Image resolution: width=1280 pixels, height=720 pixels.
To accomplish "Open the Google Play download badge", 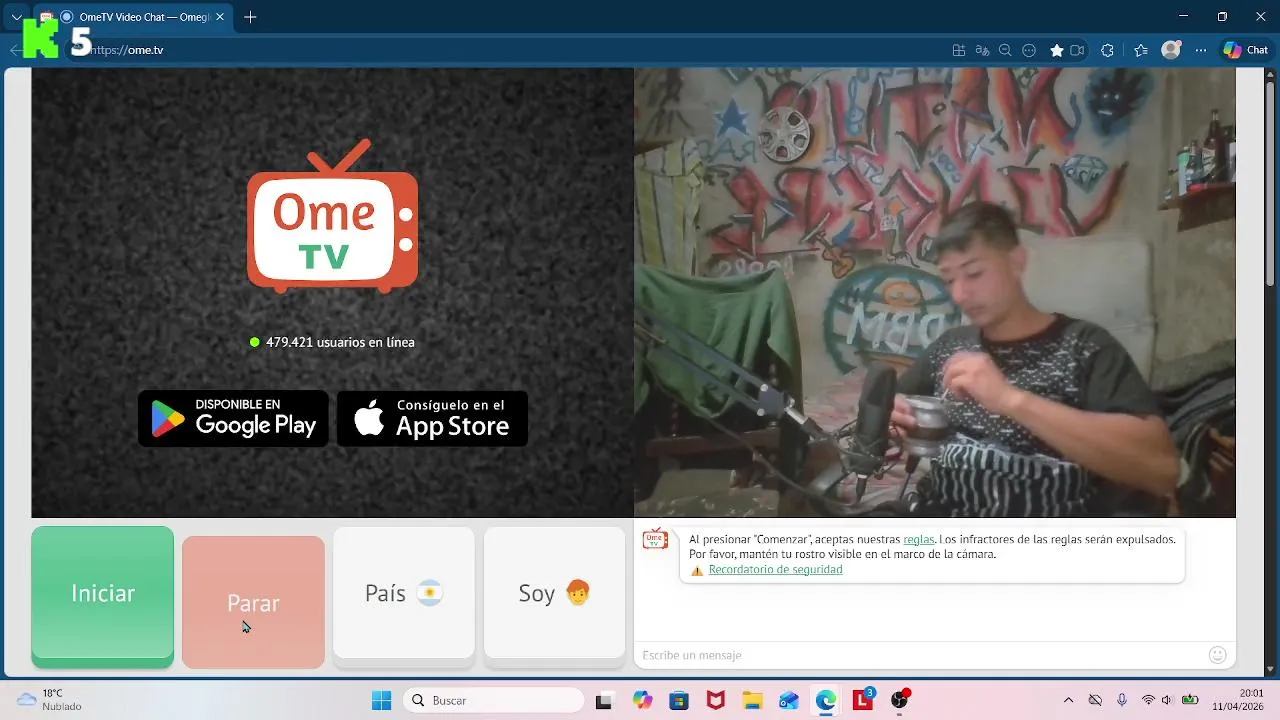I will point(233,419).
